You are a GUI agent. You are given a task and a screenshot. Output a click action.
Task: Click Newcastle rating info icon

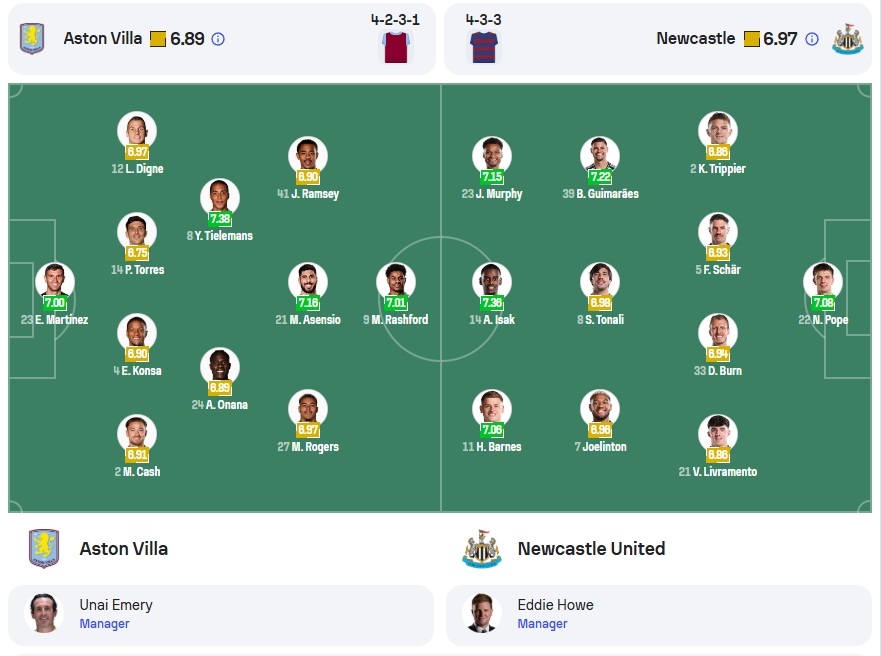point(811,39)
